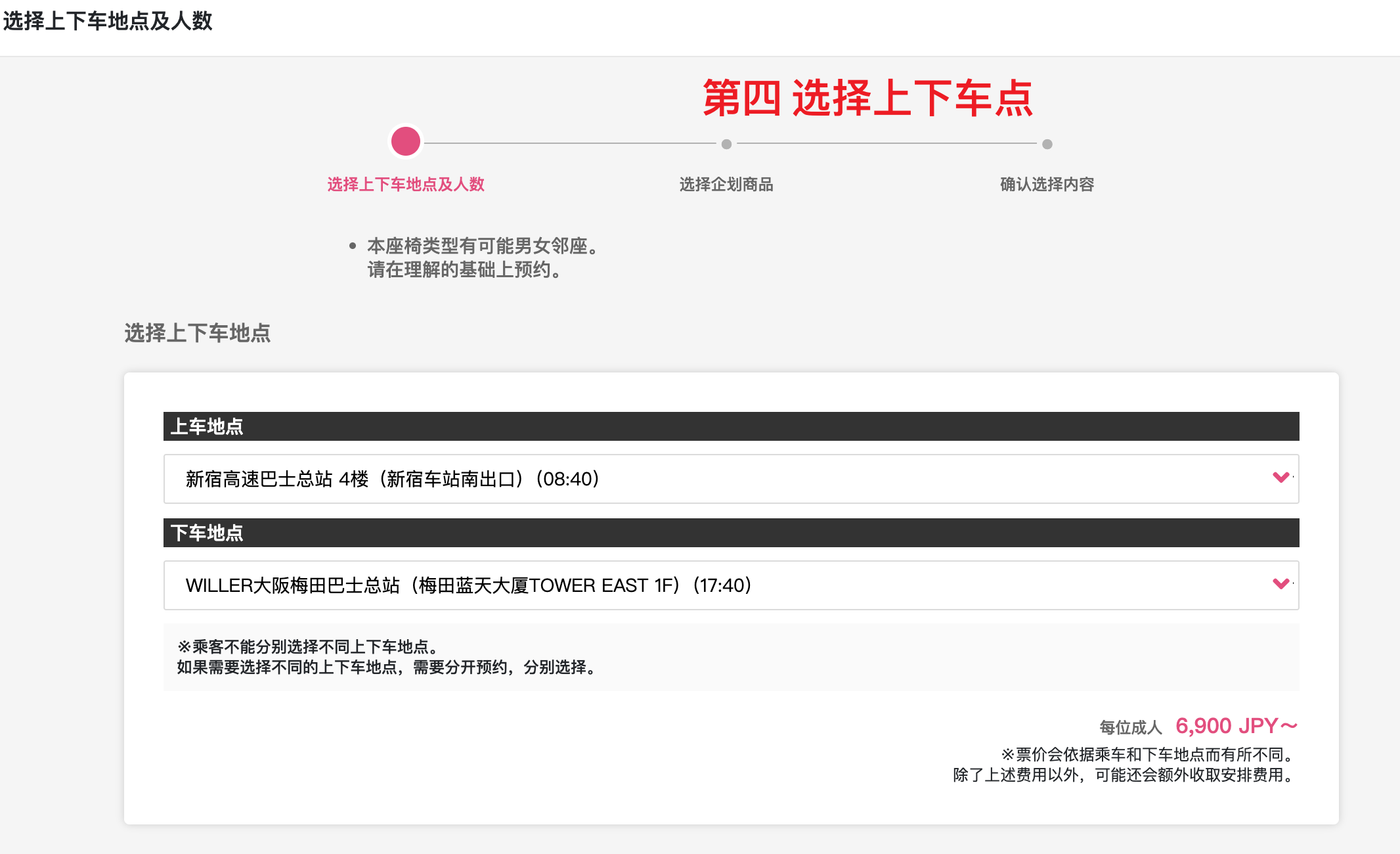Click the note 本座椅类型有可能男女邻座
Image resolution: width=1400 pixels, height=854 pixels.
tap(484, 246)
